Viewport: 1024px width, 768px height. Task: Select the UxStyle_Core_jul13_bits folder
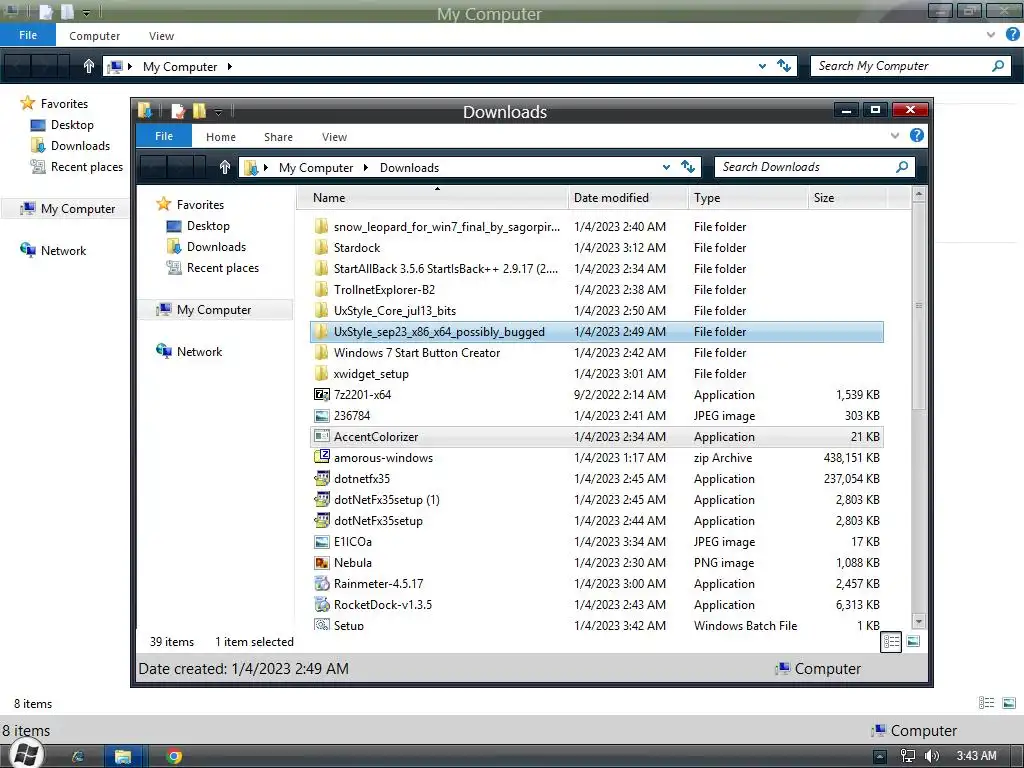coord(394,311)
